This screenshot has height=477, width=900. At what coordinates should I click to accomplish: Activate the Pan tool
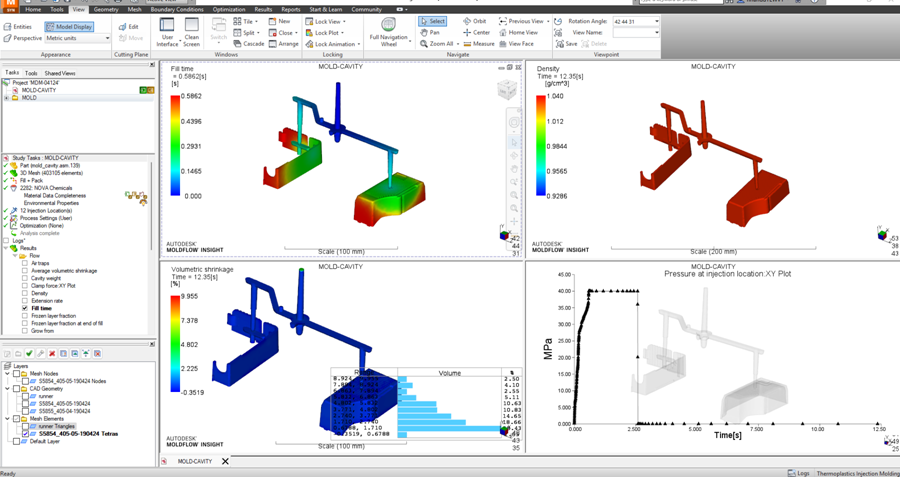point(430,33)
